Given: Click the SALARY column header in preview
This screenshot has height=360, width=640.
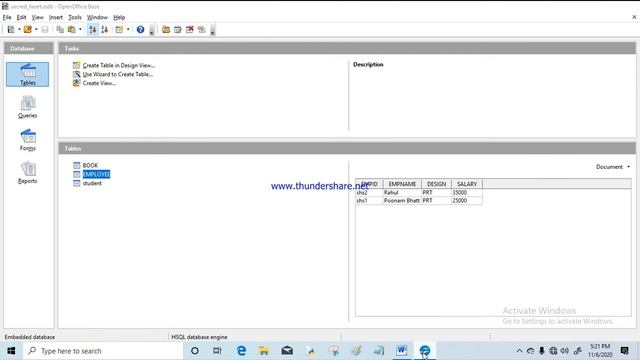Looking at the screenshot, I should pyautogui.click(x=467, y=184).
